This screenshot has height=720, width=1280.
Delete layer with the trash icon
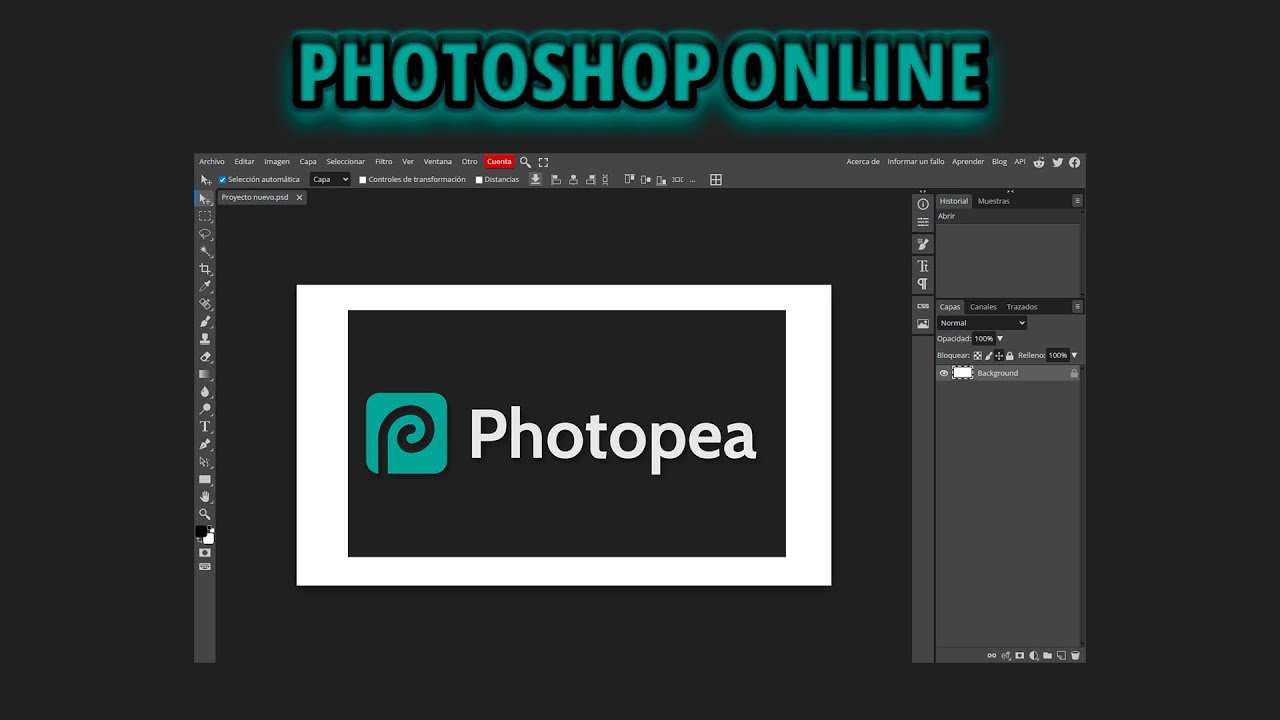(x=1075, y=656)
